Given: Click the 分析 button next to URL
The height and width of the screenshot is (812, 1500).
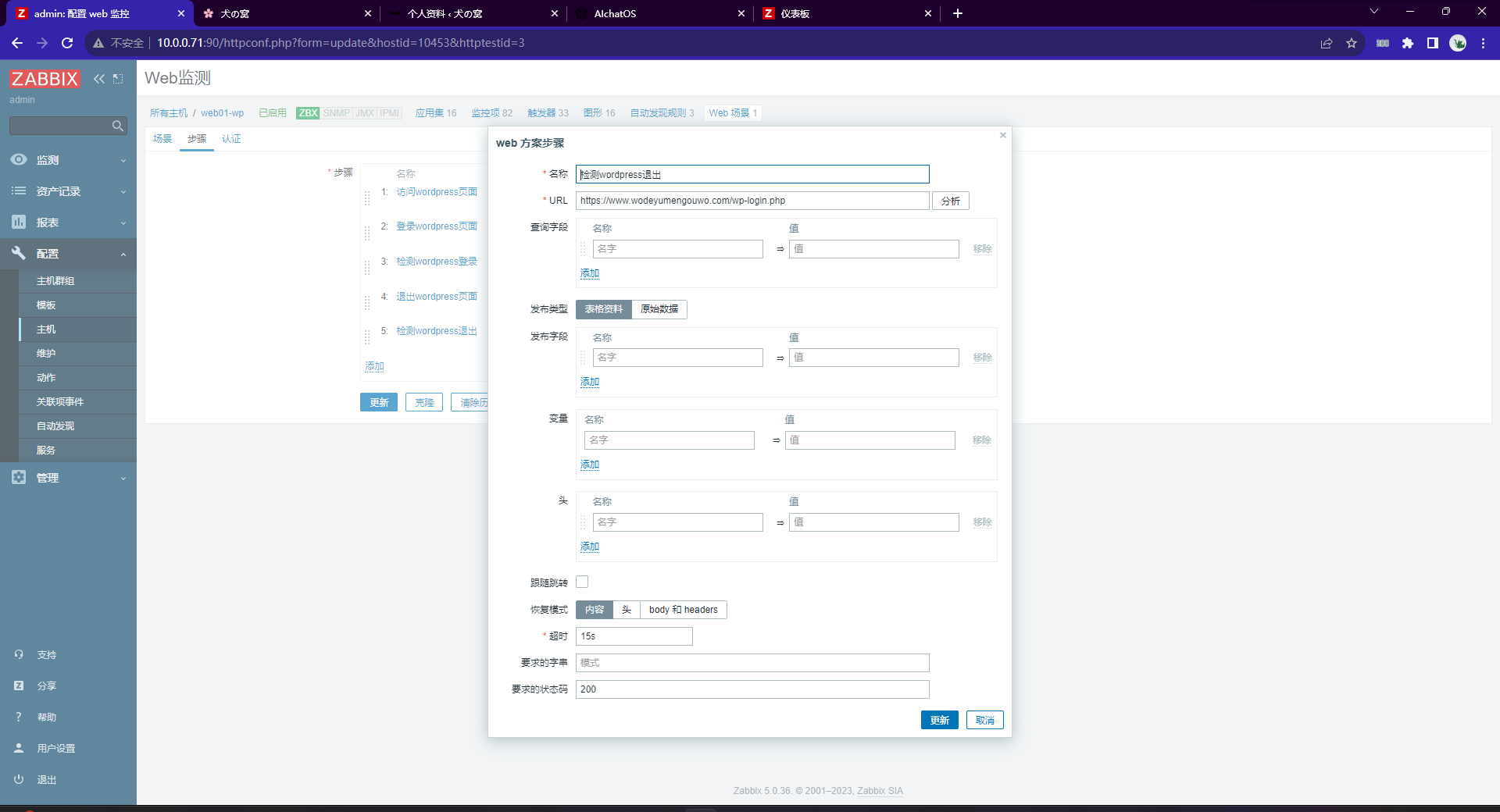Looking at the screenshot, I should coord(950,201).
